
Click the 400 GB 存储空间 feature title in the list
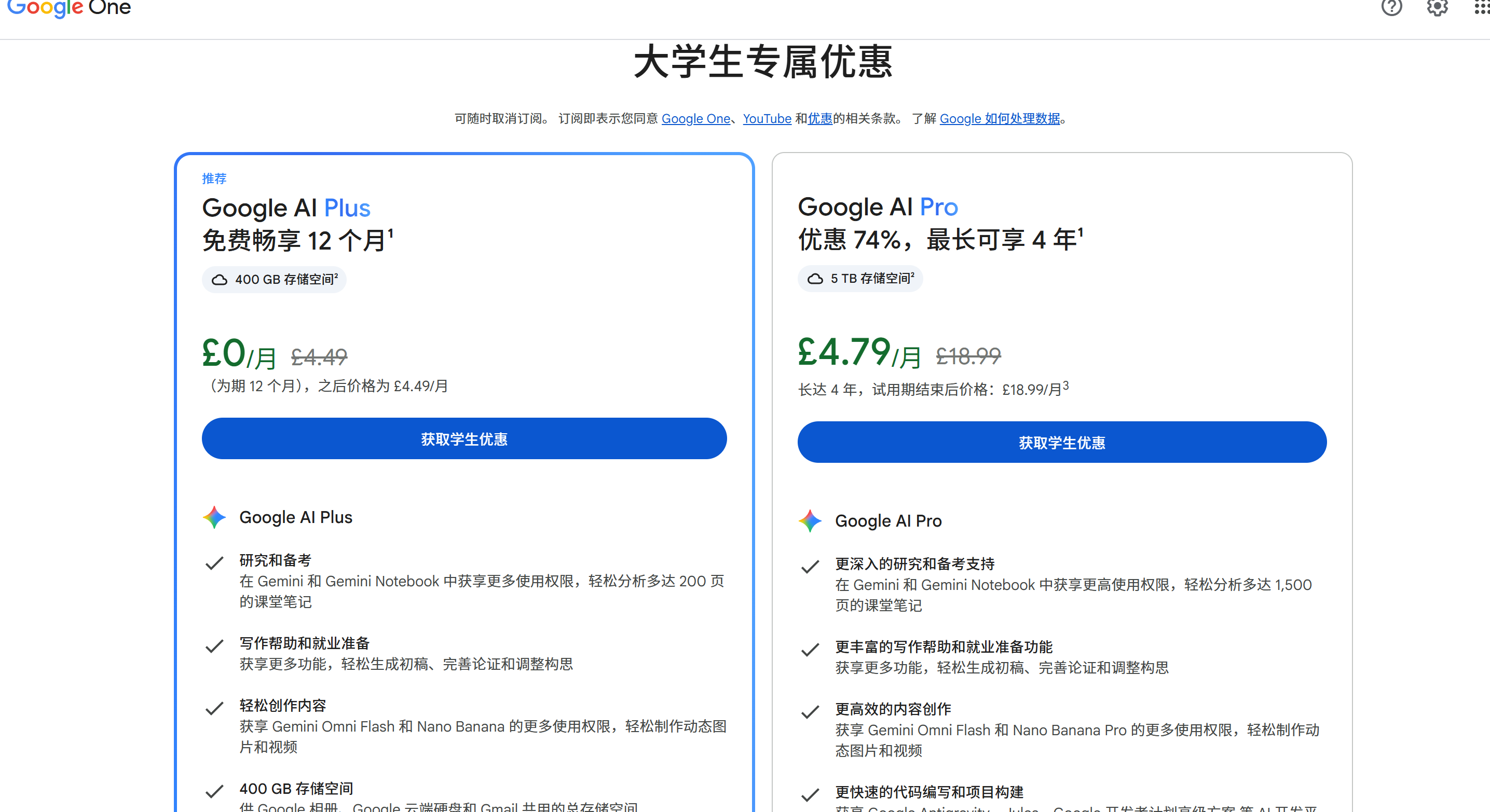coord(297,788)
